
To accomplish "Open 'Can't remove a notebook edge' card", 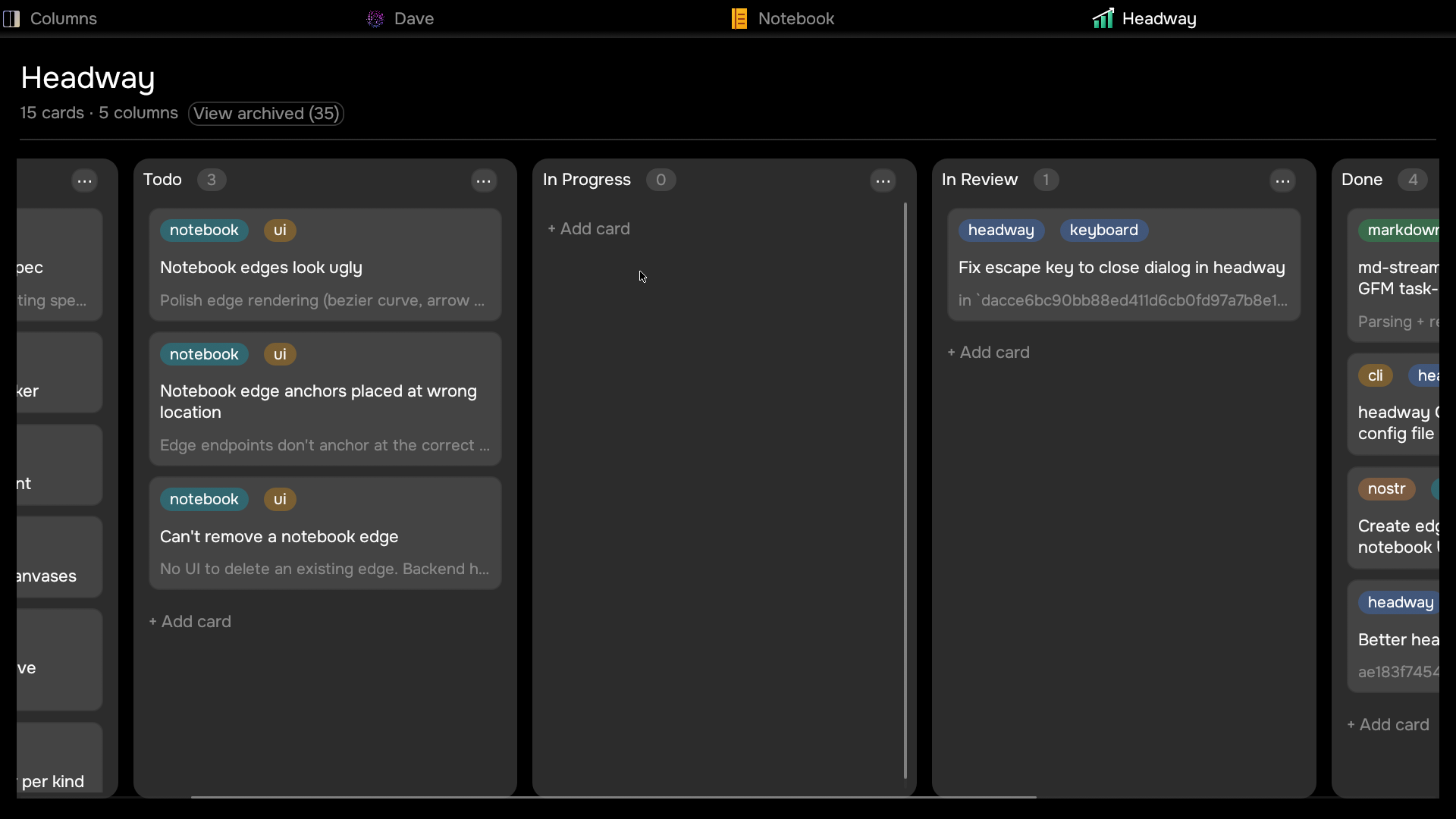I will [325, 533].
